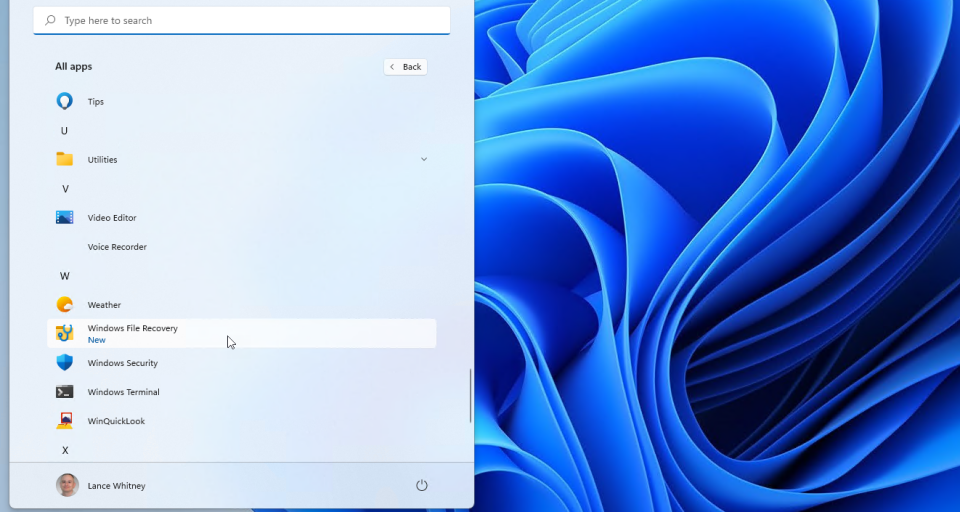Click the 'Type here to search' field
The height and width of the screenshot is (512, 960).
(242, 20)
